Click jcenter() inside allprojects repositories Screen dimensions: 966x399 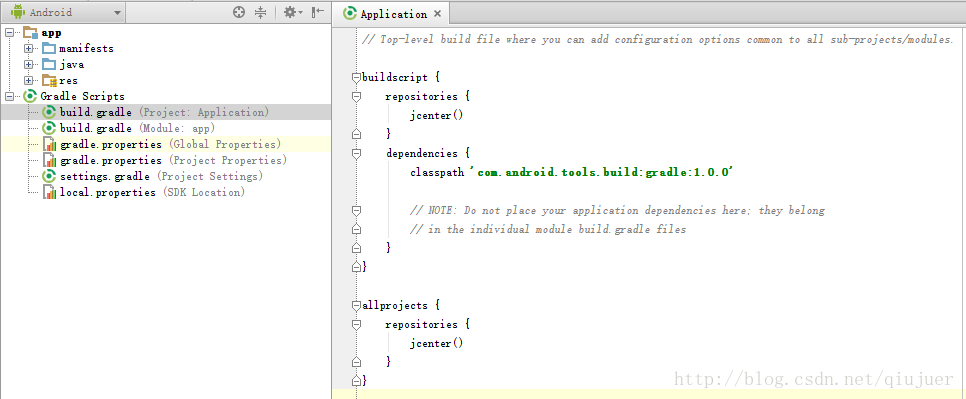(x=437, y=344)
